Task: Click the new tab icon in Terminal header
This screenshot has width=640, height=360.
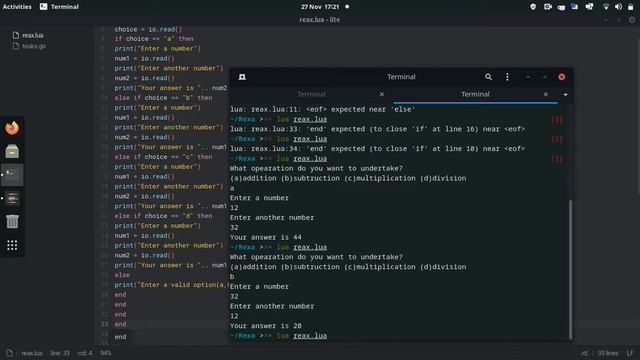Action: pos(242,77)
